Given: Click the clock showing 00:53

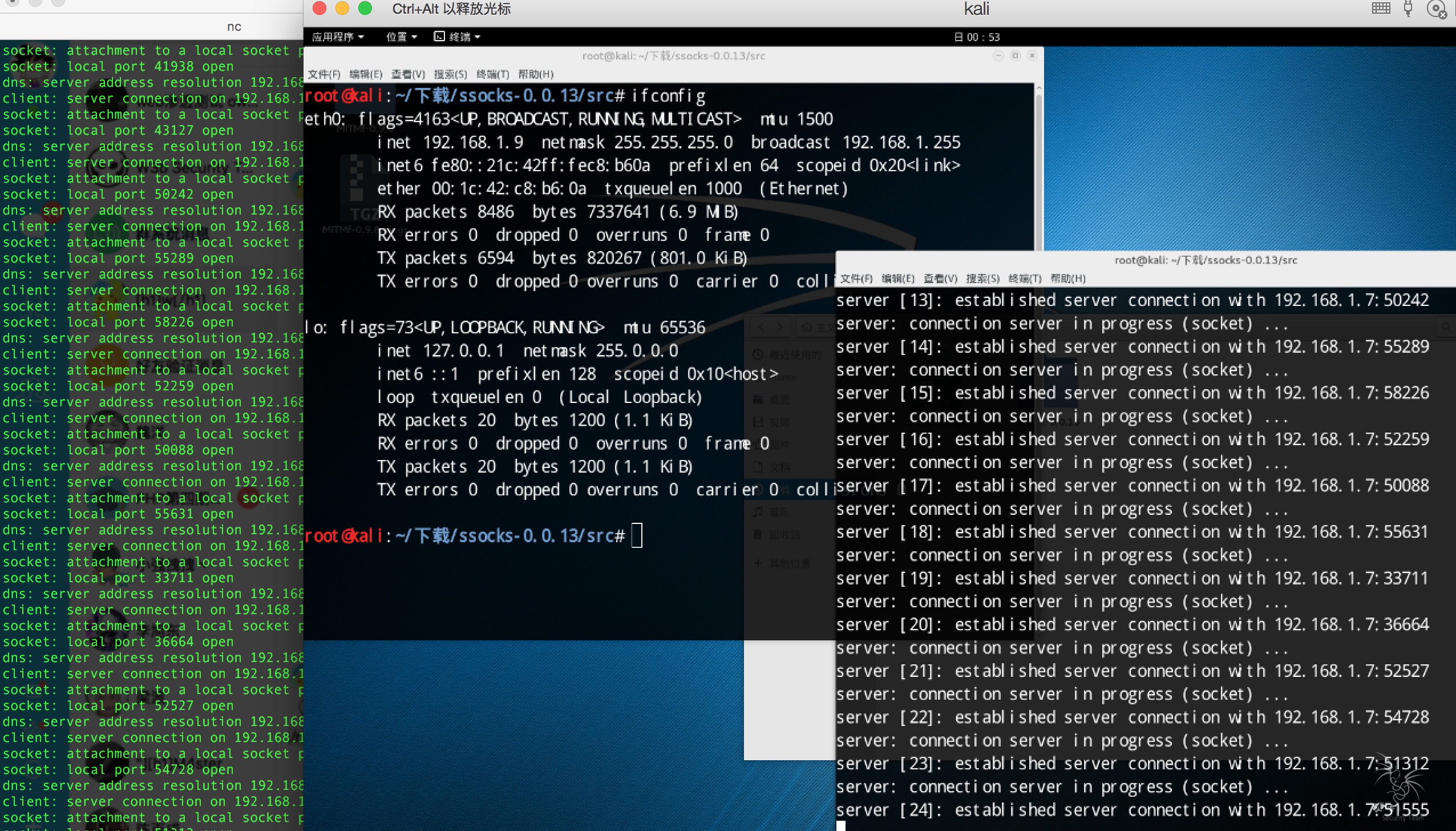Looking at the screenshot, I should tap(977, 37).
